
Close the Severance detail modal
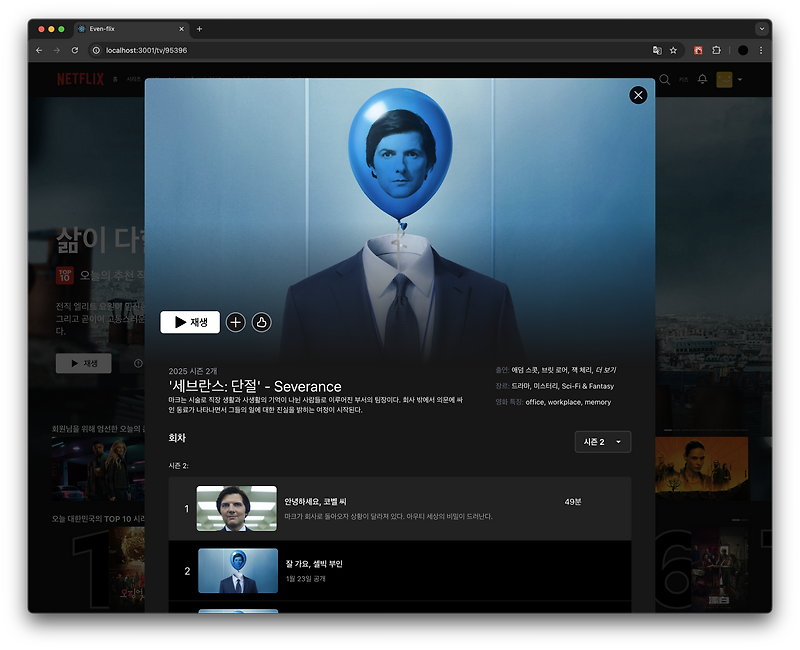[x=638, y=95]
